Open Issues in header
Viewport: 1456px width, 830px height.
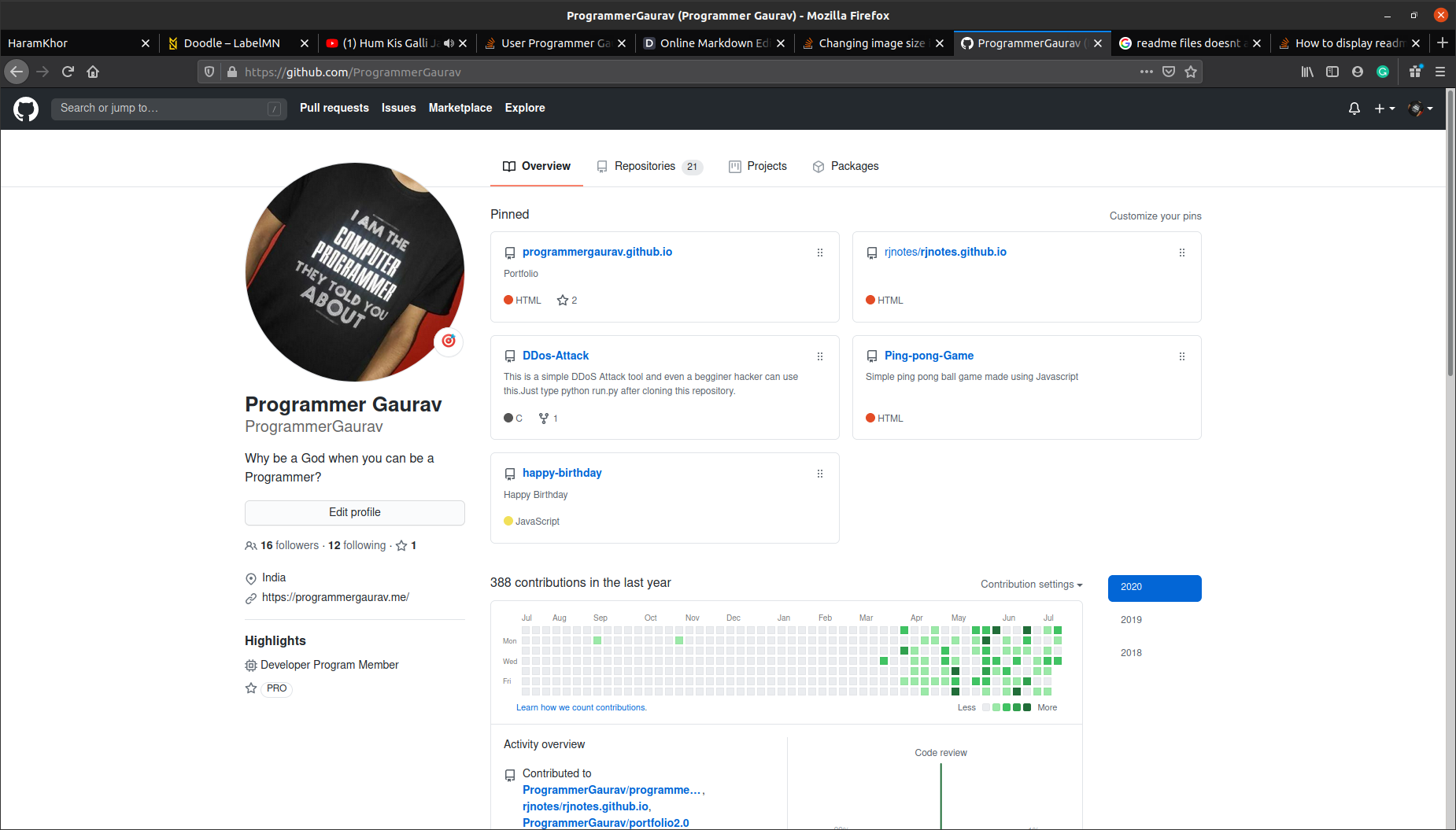399,108
